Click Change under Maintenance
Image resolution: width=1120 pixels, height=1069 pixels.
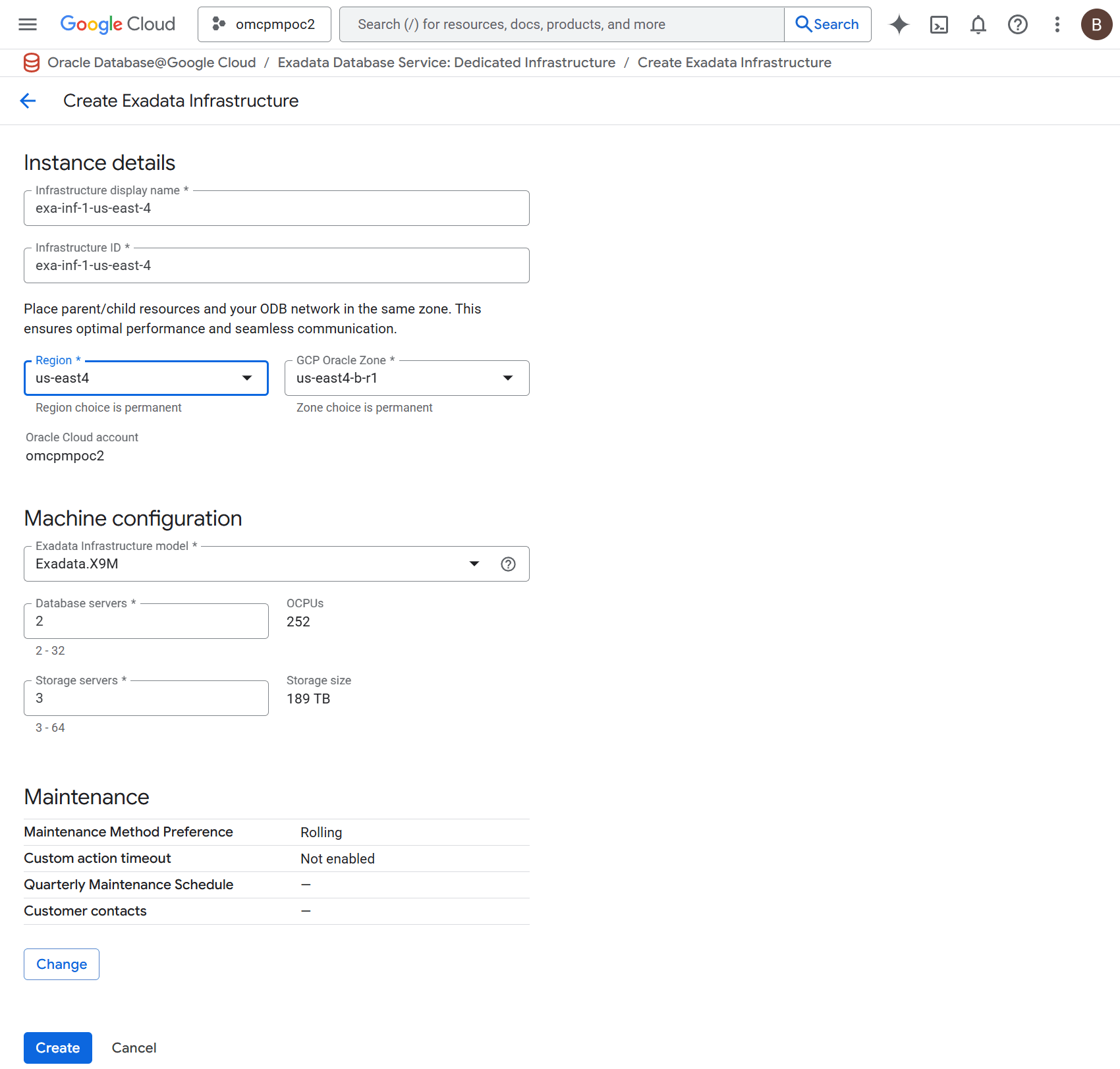pos(61,964)
